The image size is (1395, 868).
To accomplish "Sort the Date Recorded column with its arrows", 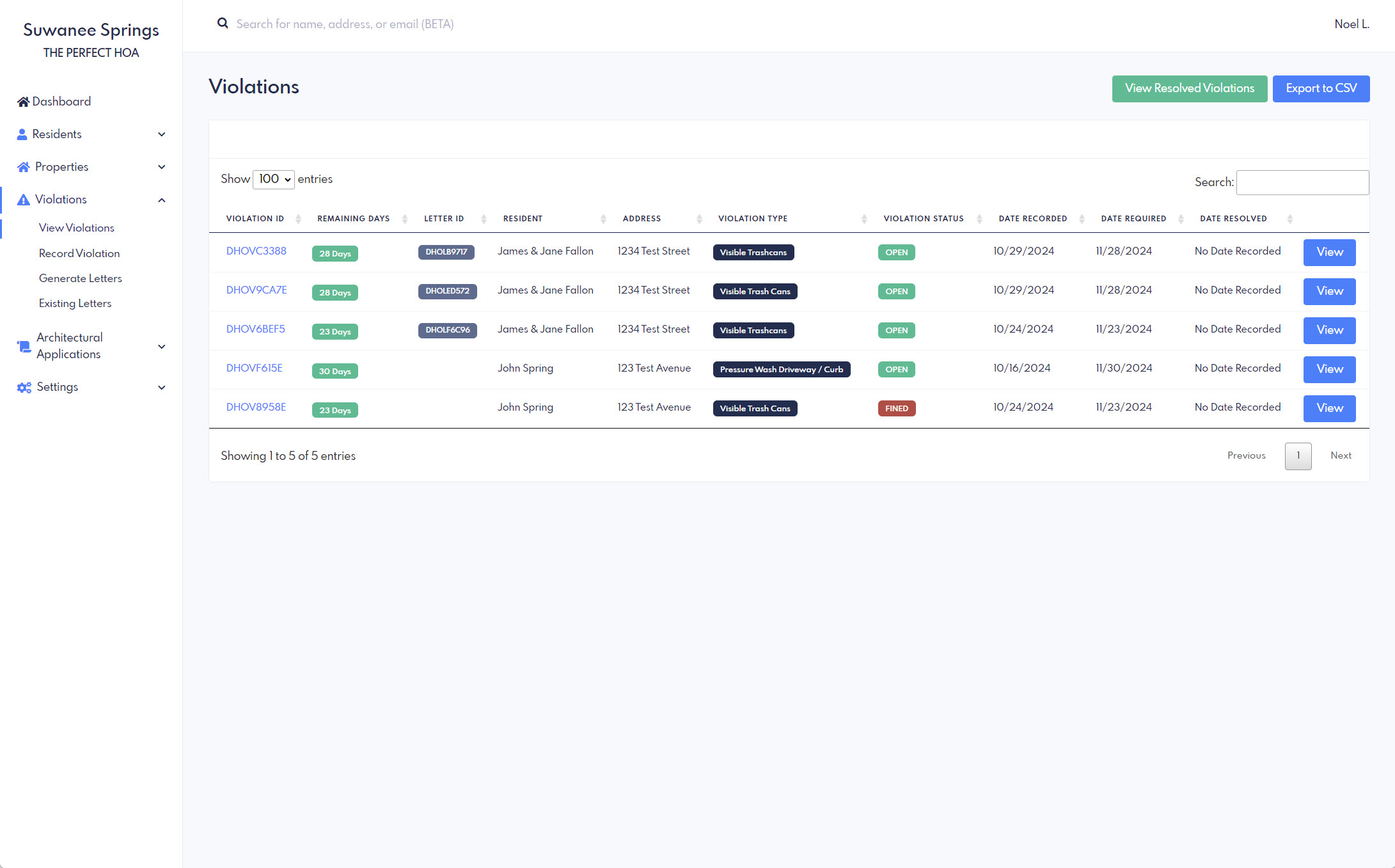I will 1082,218.
